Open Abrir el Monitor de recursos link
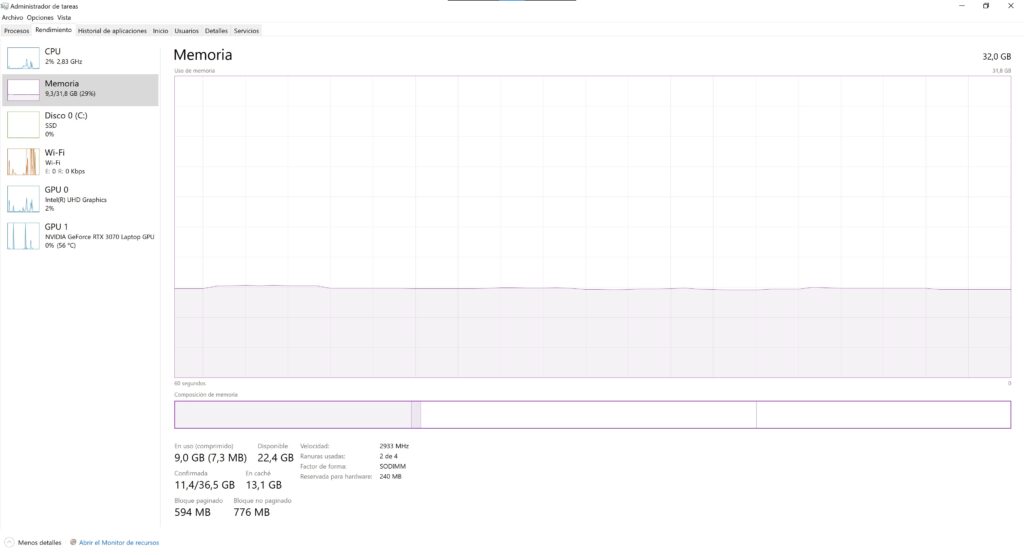The height and width of the screenshot is (555, 1024). point(119,543)
